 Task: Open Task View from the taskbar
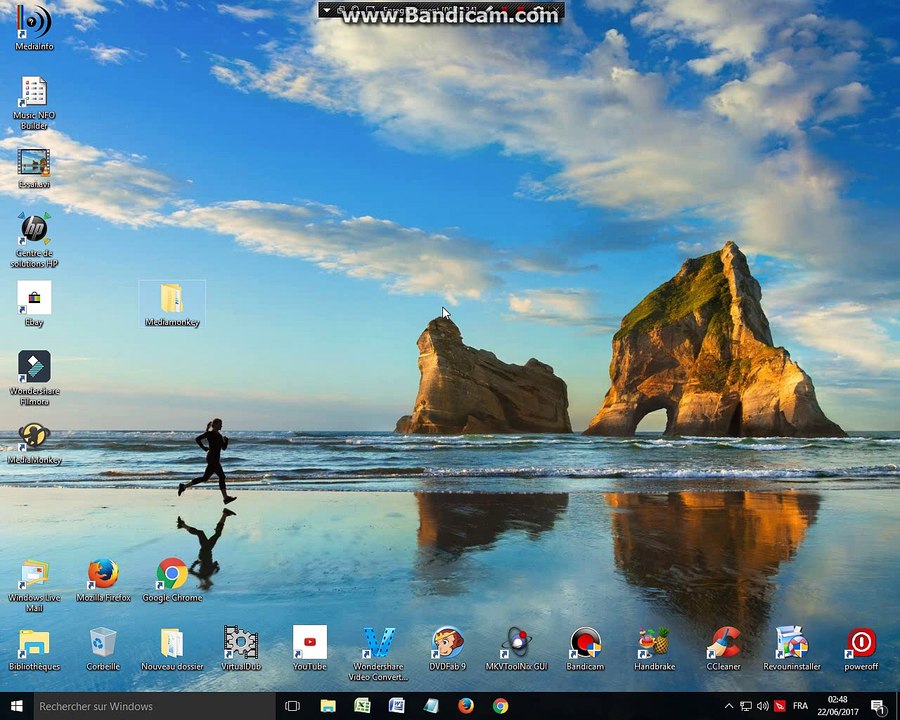click(x=293, y=706)
